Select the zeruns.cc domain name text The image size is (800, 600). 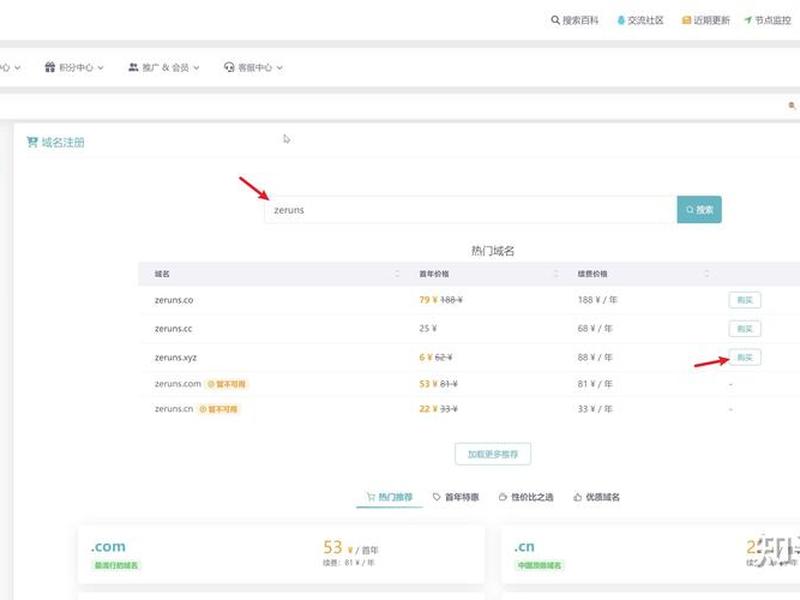pyautogui.click(x=173, y=329)
